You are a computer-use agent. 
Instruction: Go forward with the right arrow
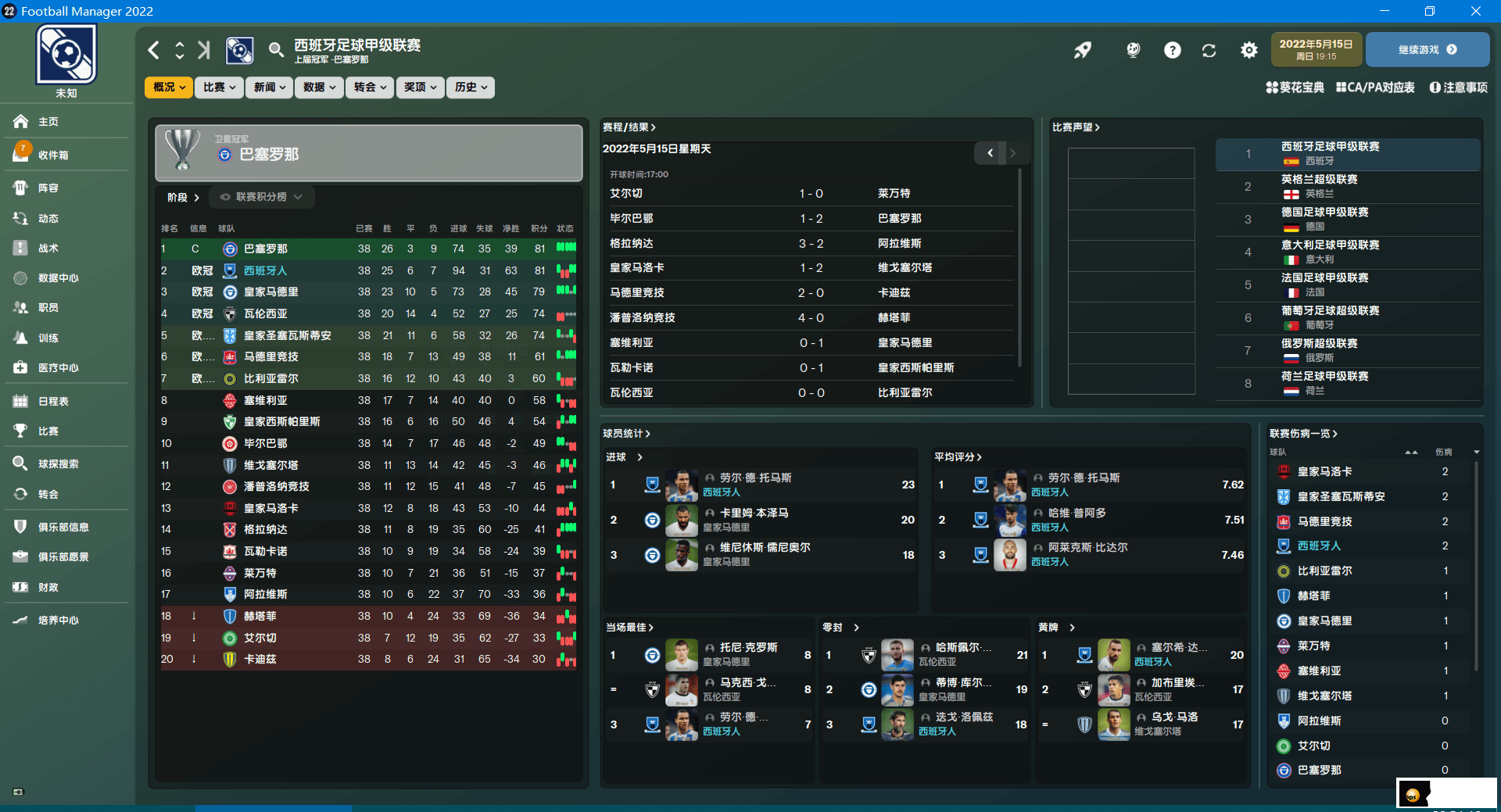204,50
